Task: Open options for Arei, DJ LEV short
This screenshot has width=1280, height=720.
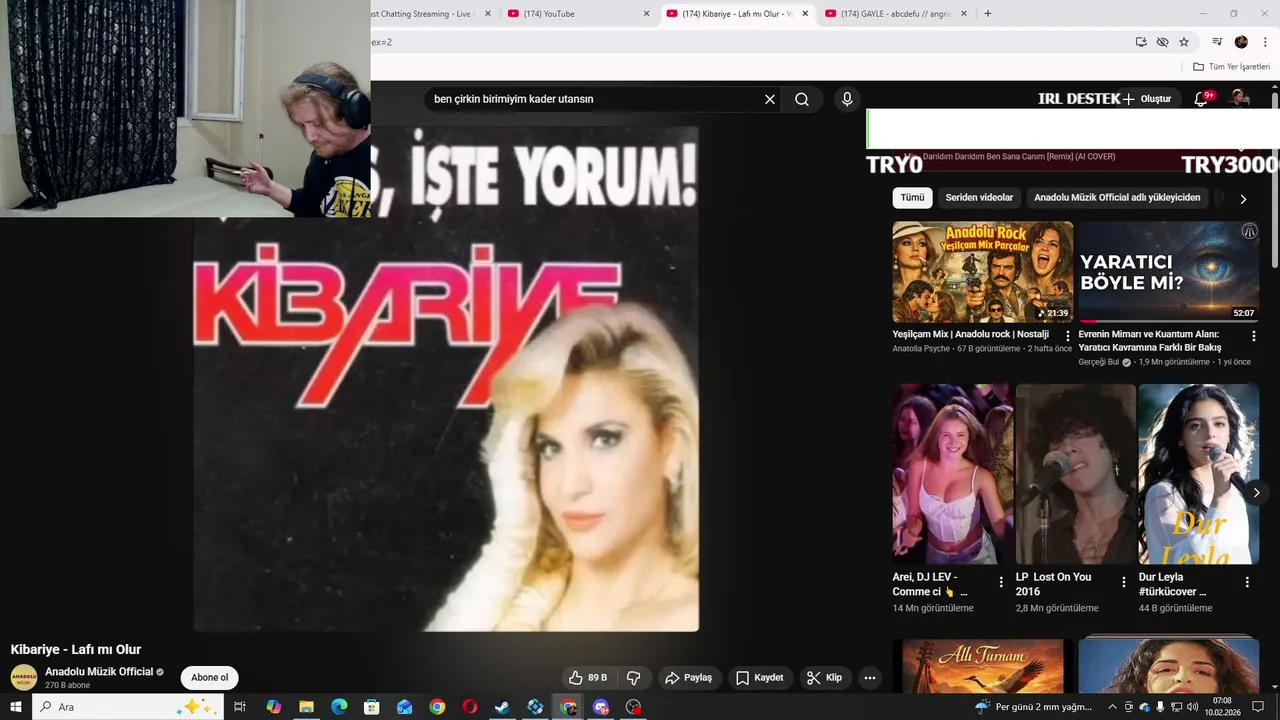Action: point(1001,582)
